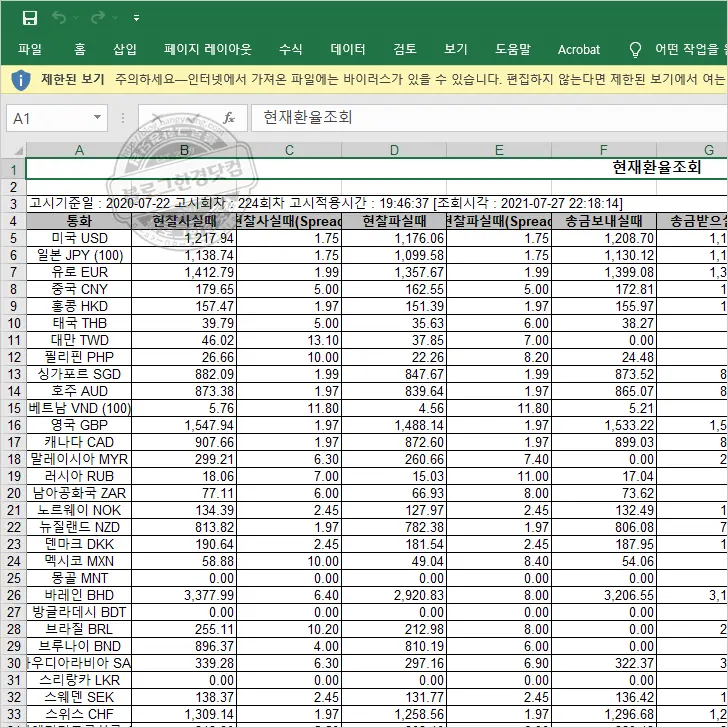Select row 5 header
This screenshot has height=728, width=728.
click(x=13, y=238)
